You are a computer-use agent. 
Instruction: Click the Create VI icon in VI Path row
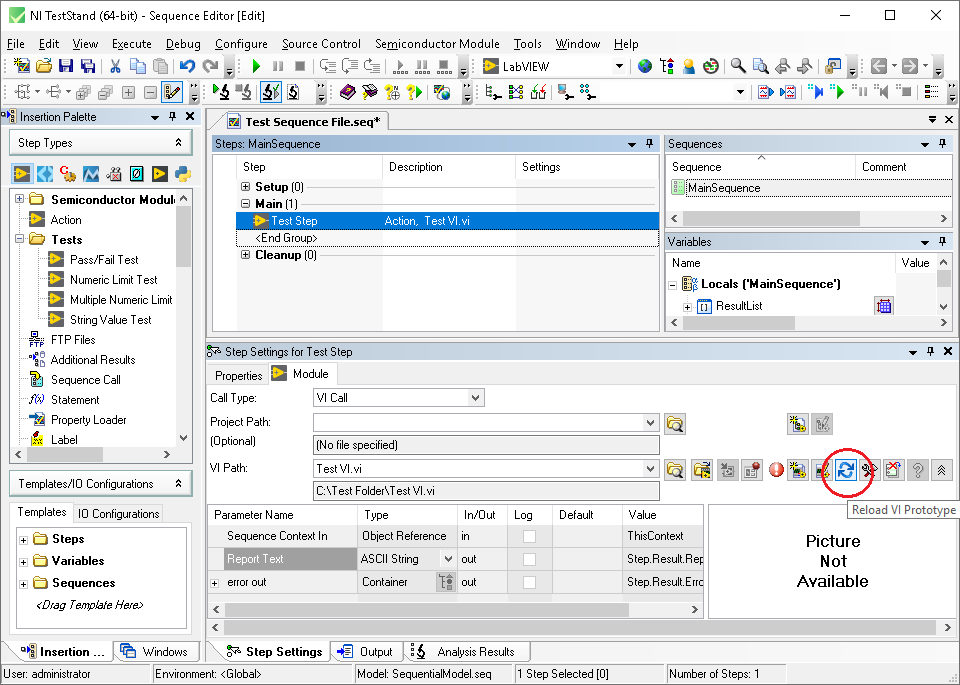point(797,470)
